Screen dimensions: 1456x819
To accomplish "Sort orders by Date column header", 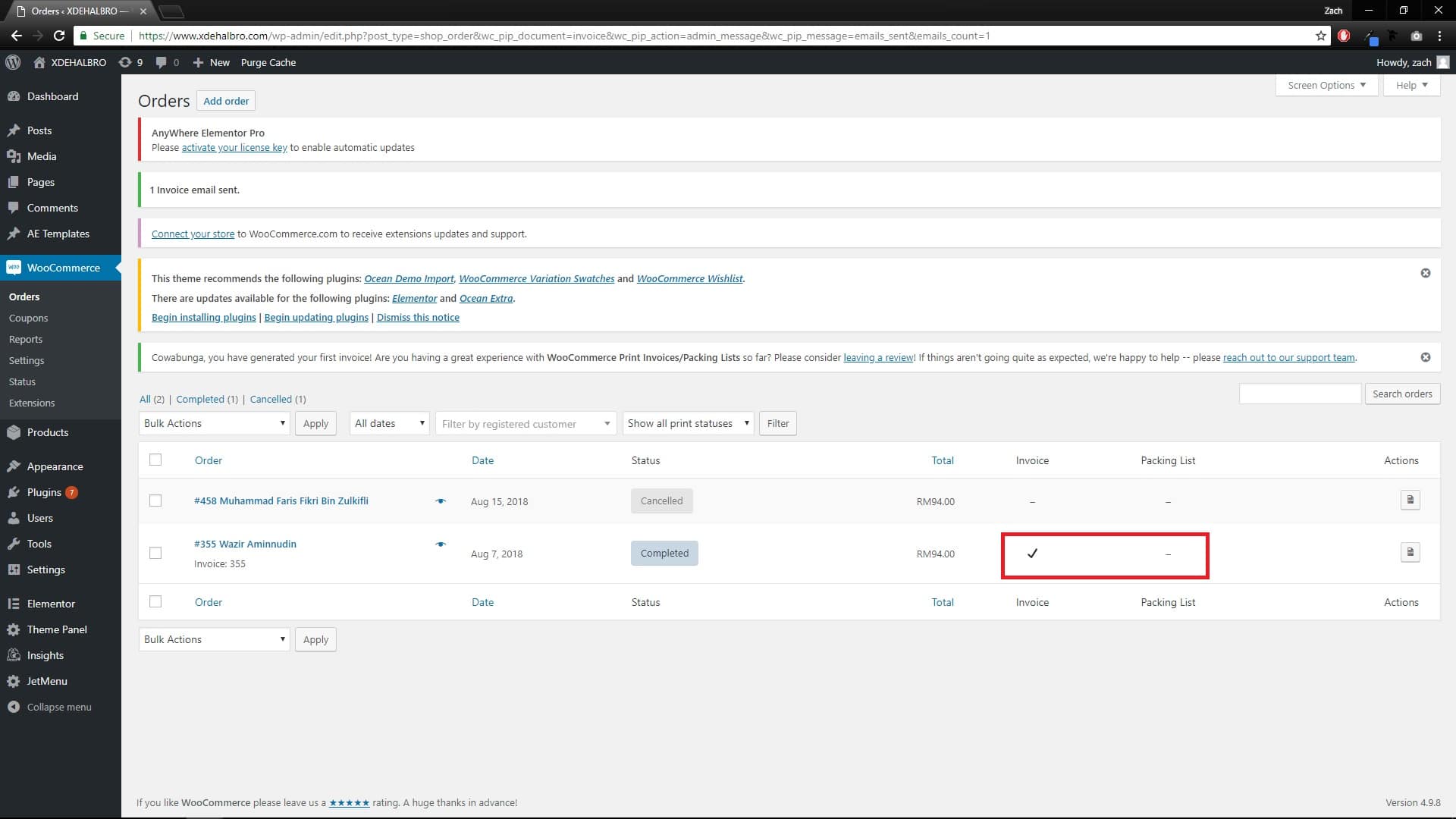I will [x=482, y=460].
